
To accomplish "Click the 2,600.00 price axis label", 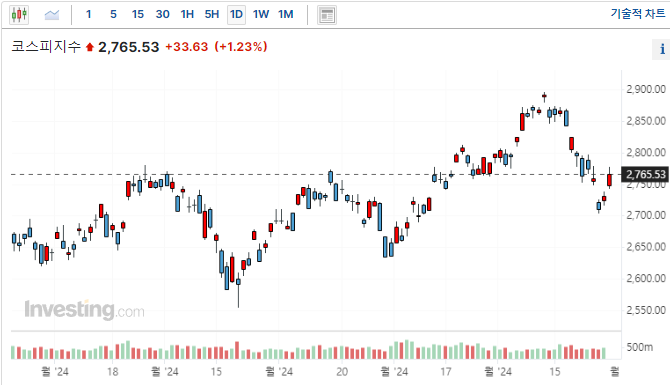I will [646, 279].
